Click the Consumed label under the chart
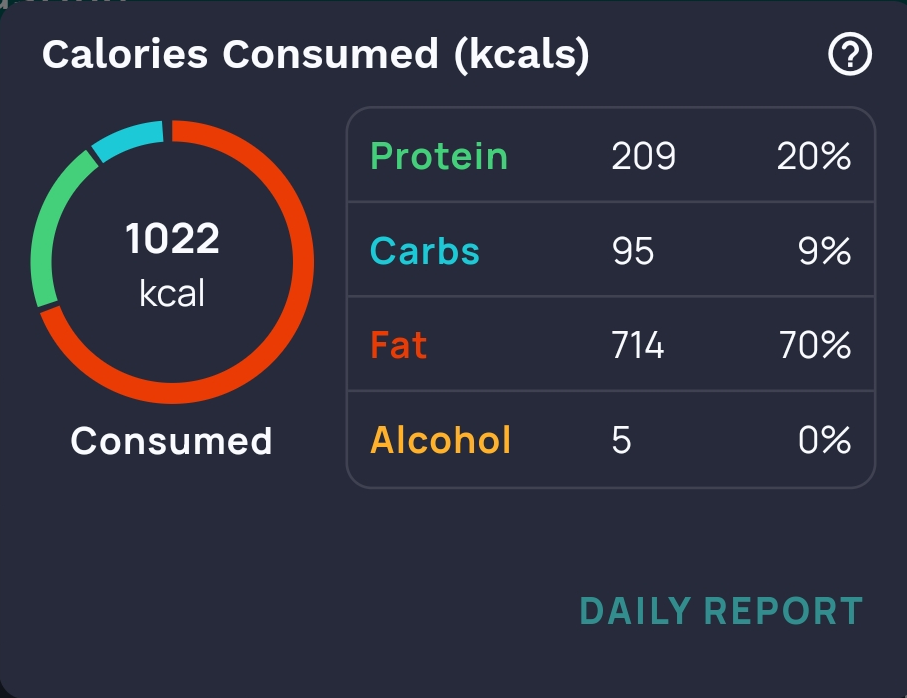The height and width of the screenshot is (698, 907). [x=172, y=441]
